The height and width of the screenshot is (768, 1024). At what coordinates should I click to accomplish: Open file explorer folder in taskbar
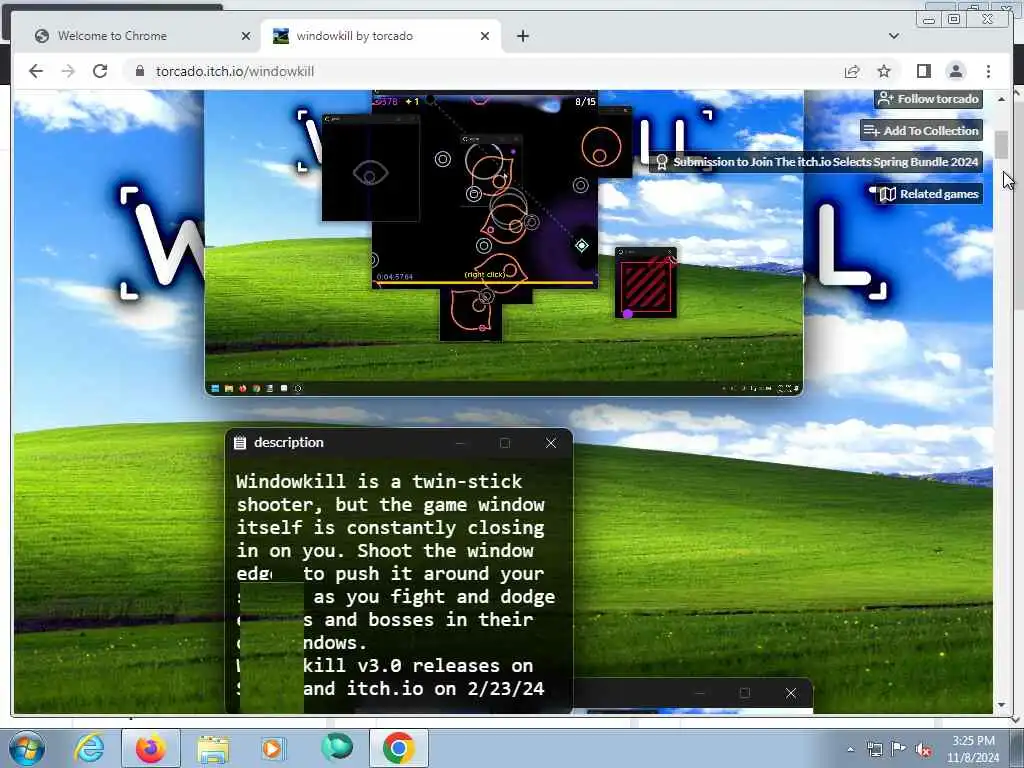[x=213, y=748]
